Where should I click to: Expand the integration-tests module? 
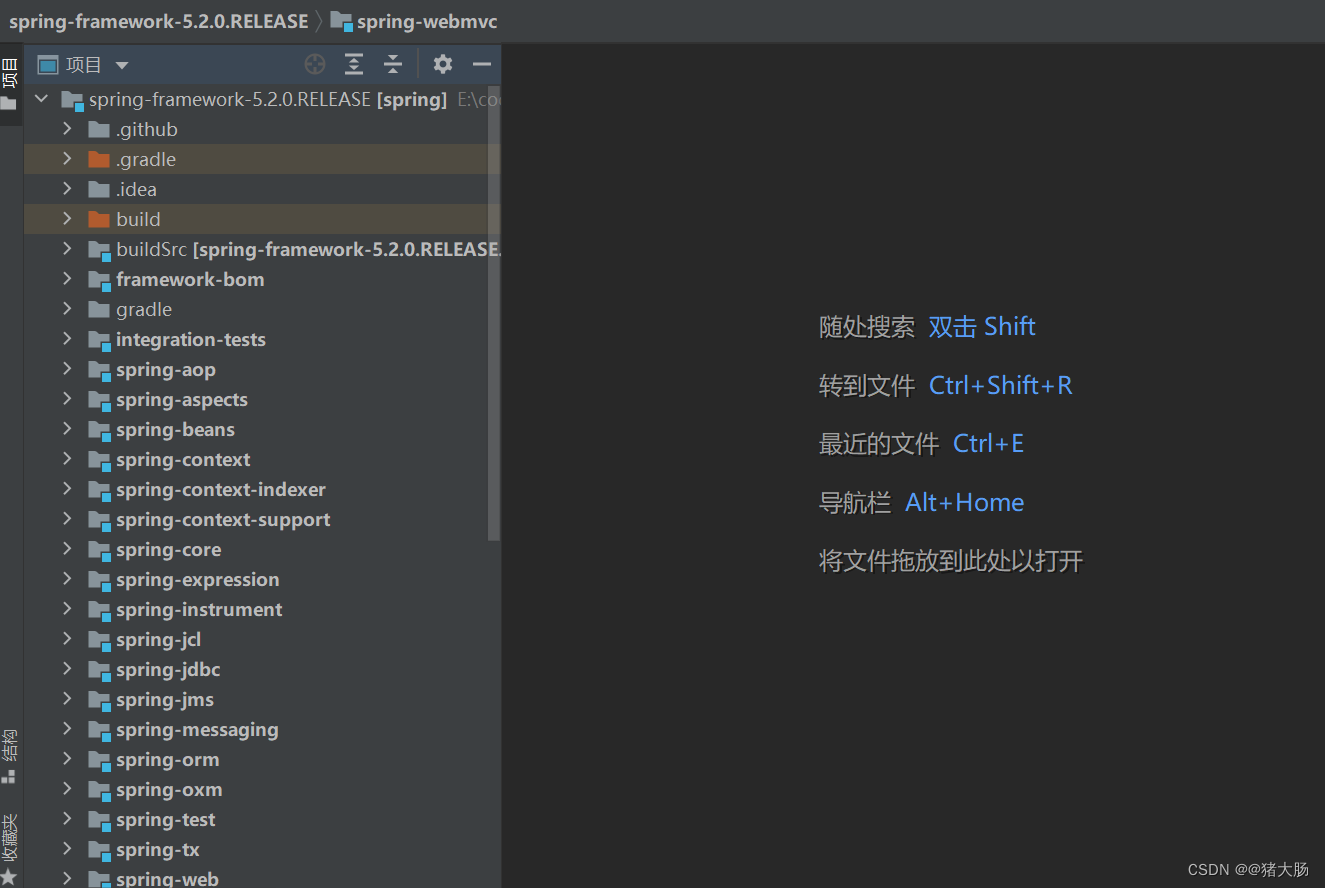67,339
